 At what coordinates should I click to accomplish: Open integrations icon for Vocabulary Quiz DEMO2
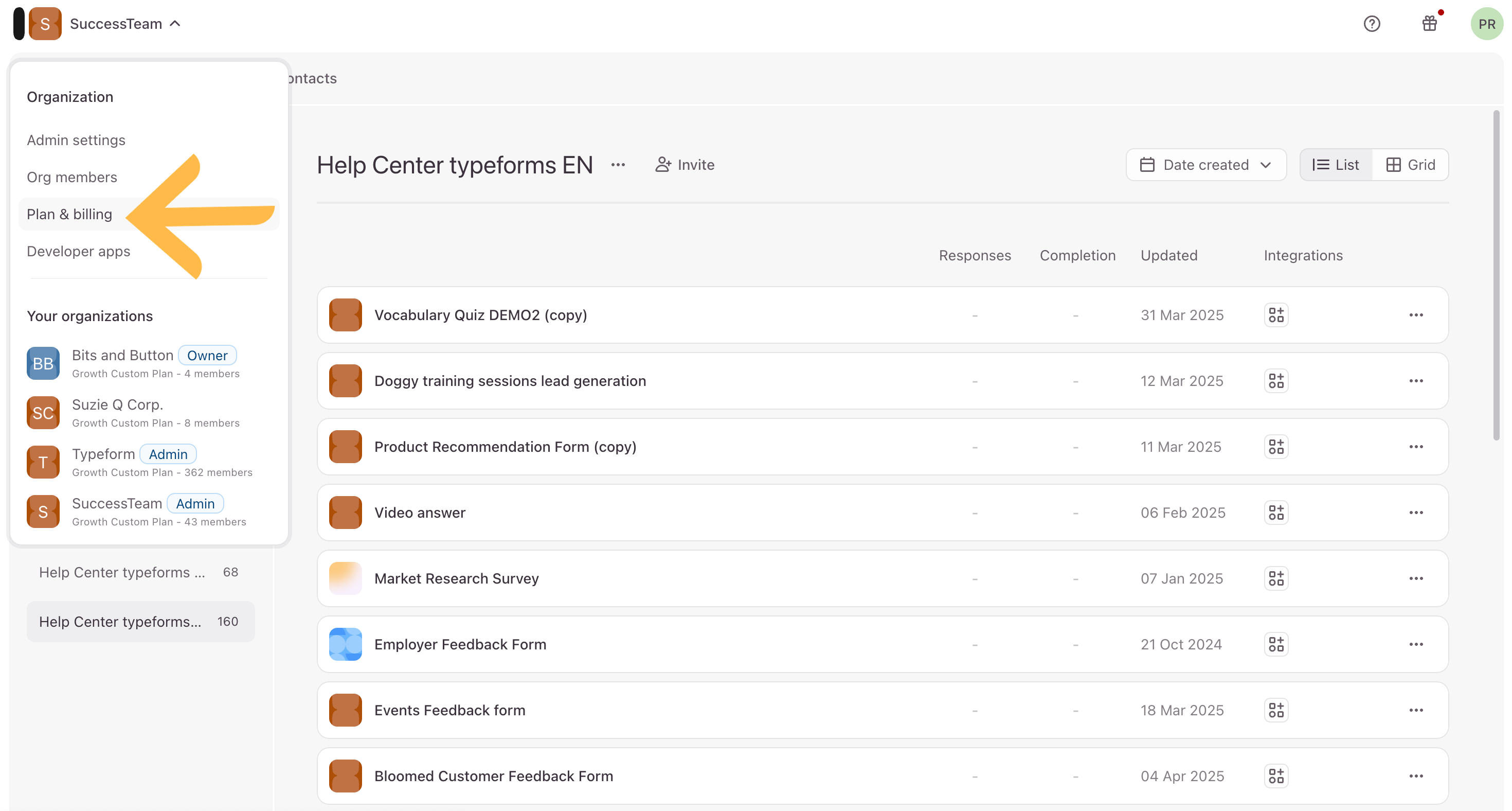pyautogui.click(x=1276, y=315)
